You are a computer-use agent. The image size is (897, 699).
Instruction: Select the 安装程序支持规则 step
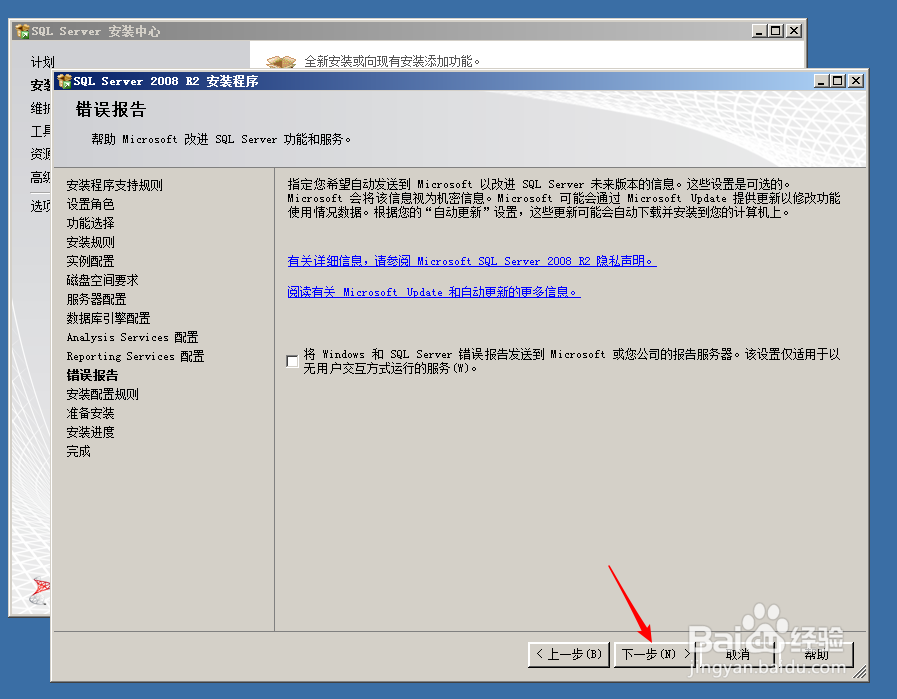(114, 185)
